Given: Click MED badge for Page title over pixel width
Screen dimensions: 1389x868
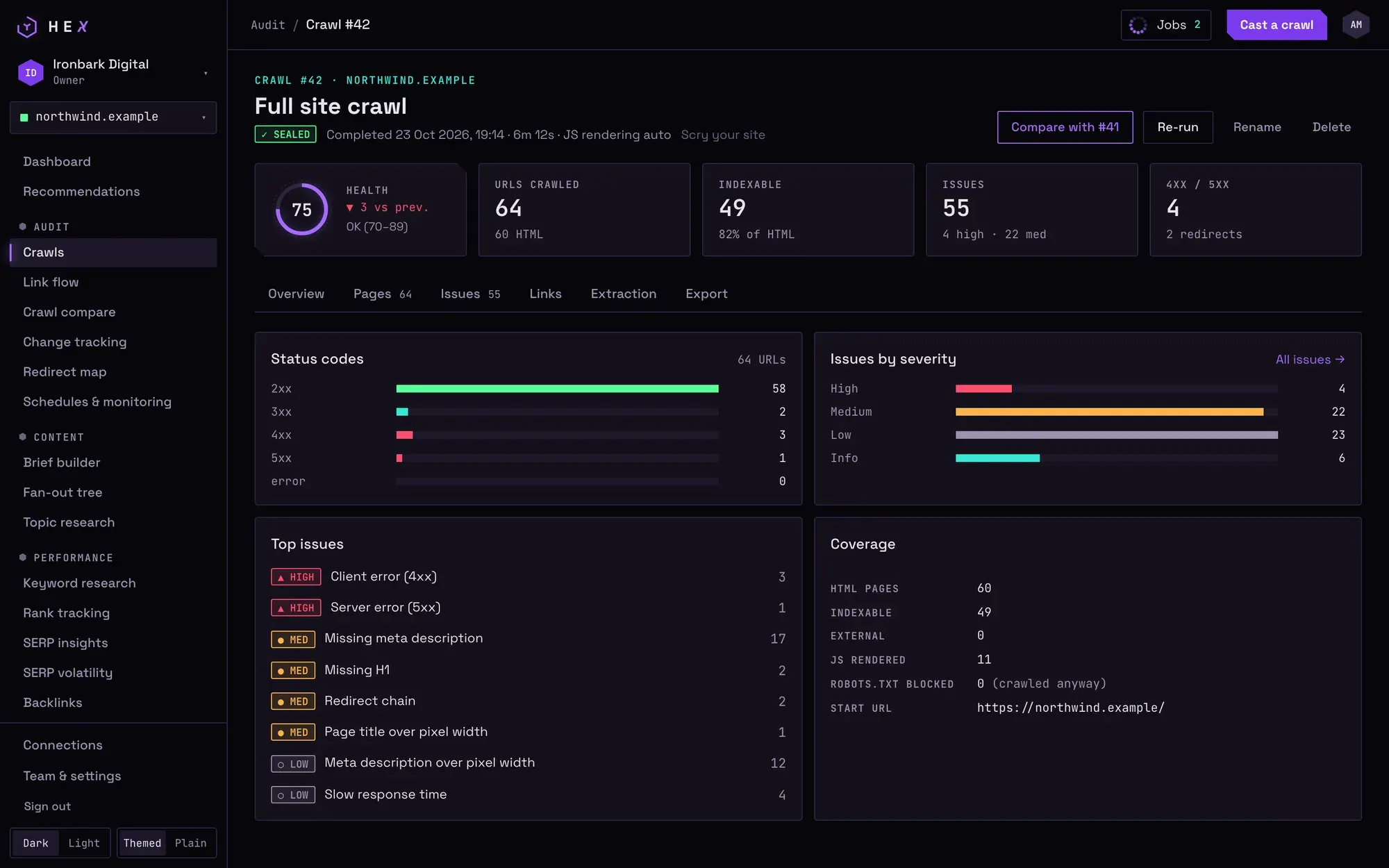Looking at the screenshot, I should tap(293, 732).
